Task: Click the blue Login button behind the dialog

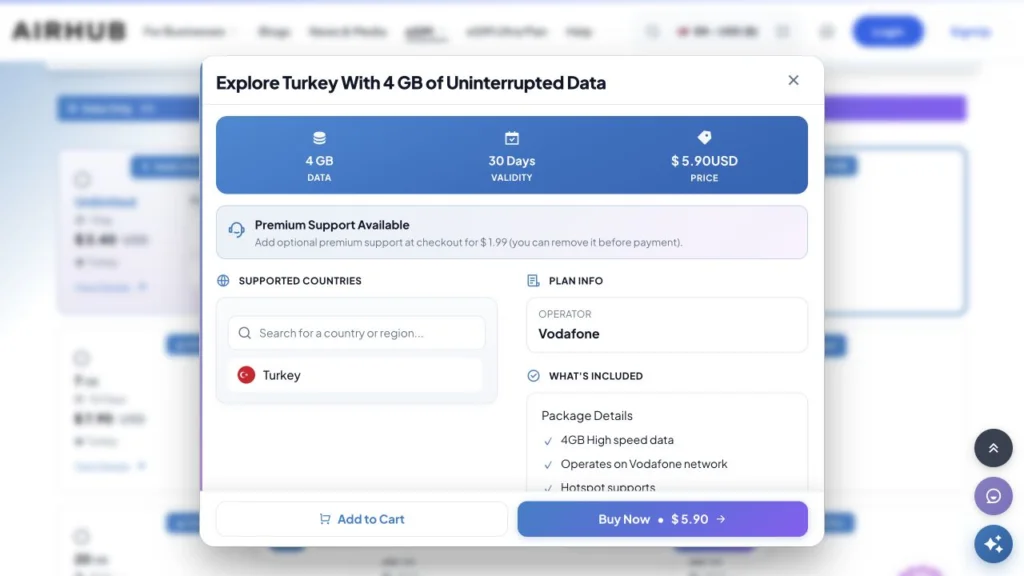Action: 888,31
